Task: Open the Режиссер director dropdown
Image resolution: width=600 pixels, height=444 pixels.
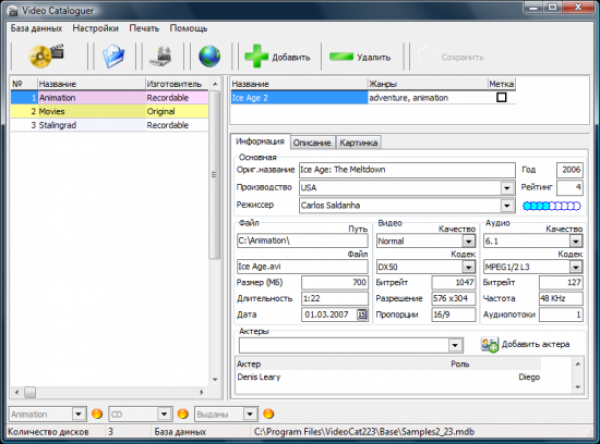Action: tap(508, 205)
